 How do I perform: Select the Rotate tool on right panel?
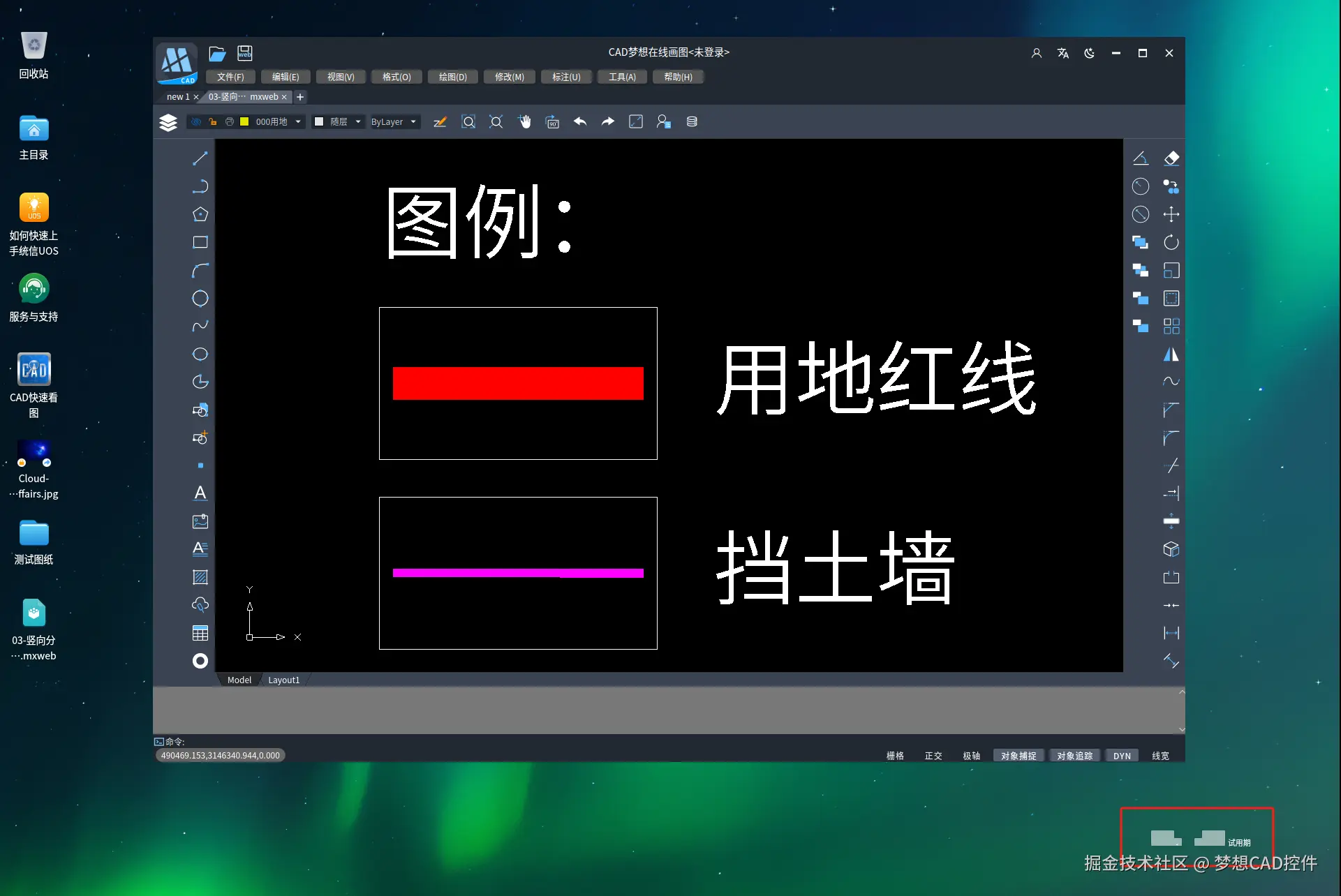(x=1171, y=242)
